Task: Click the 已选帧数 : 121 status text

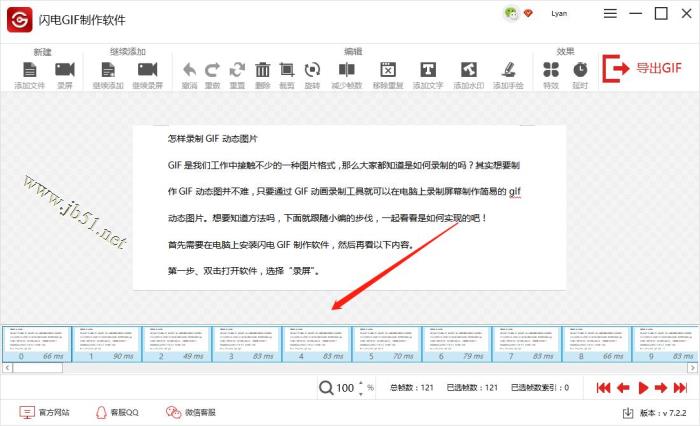Action: pyautogui.click(x=472, y=388)
